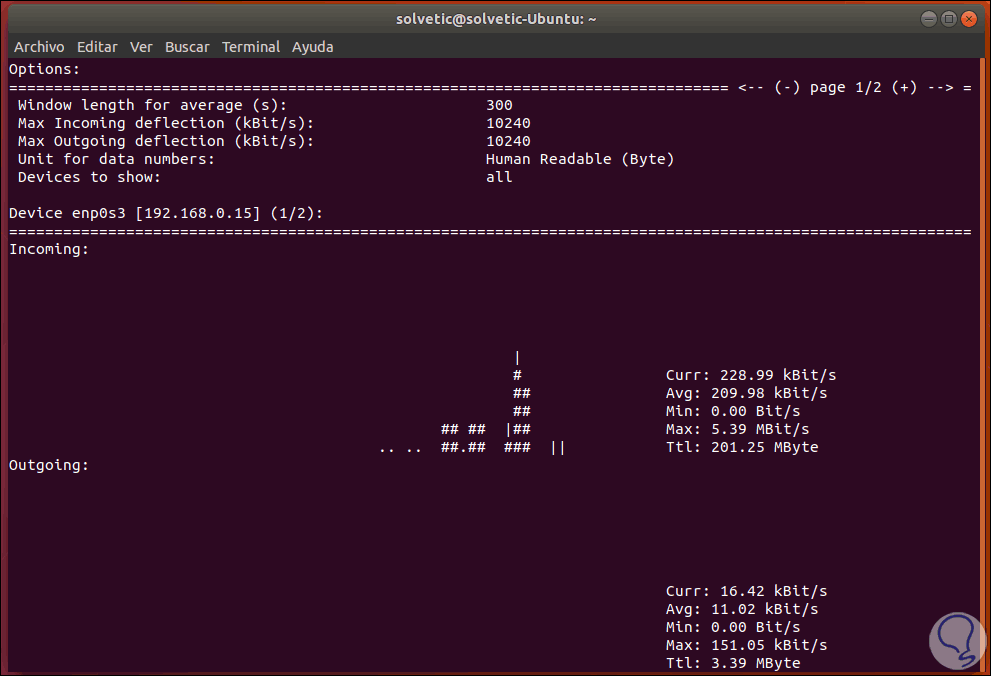The width and height of the screenshot is (991, 676).
Task: Select Window length for average label
Action: click(x=152, y=105)
